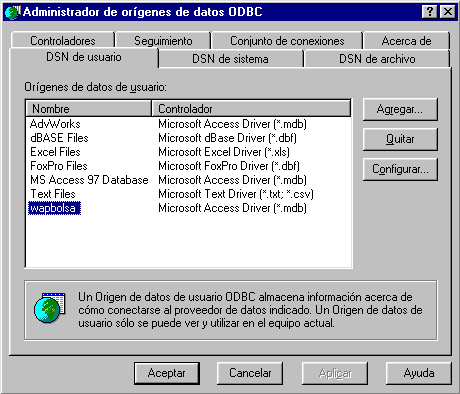The height and width of the screenshot is (394, 460).
Task: Click the Controlador column header
Action: 251,109
